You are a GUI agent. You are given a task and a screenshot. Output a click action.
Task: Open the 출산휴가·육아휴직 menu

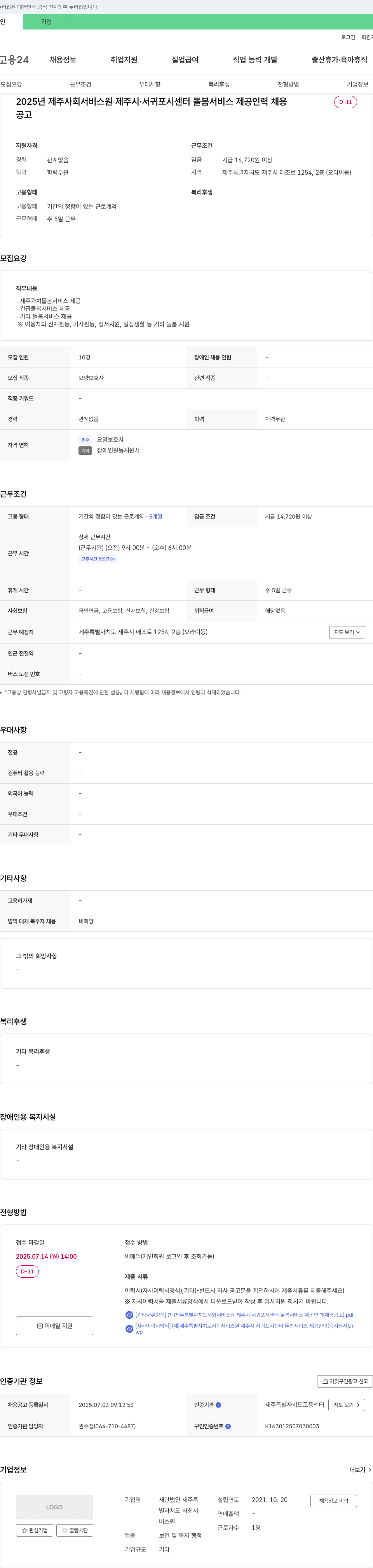pyautogui.click(x=340, y=60)
